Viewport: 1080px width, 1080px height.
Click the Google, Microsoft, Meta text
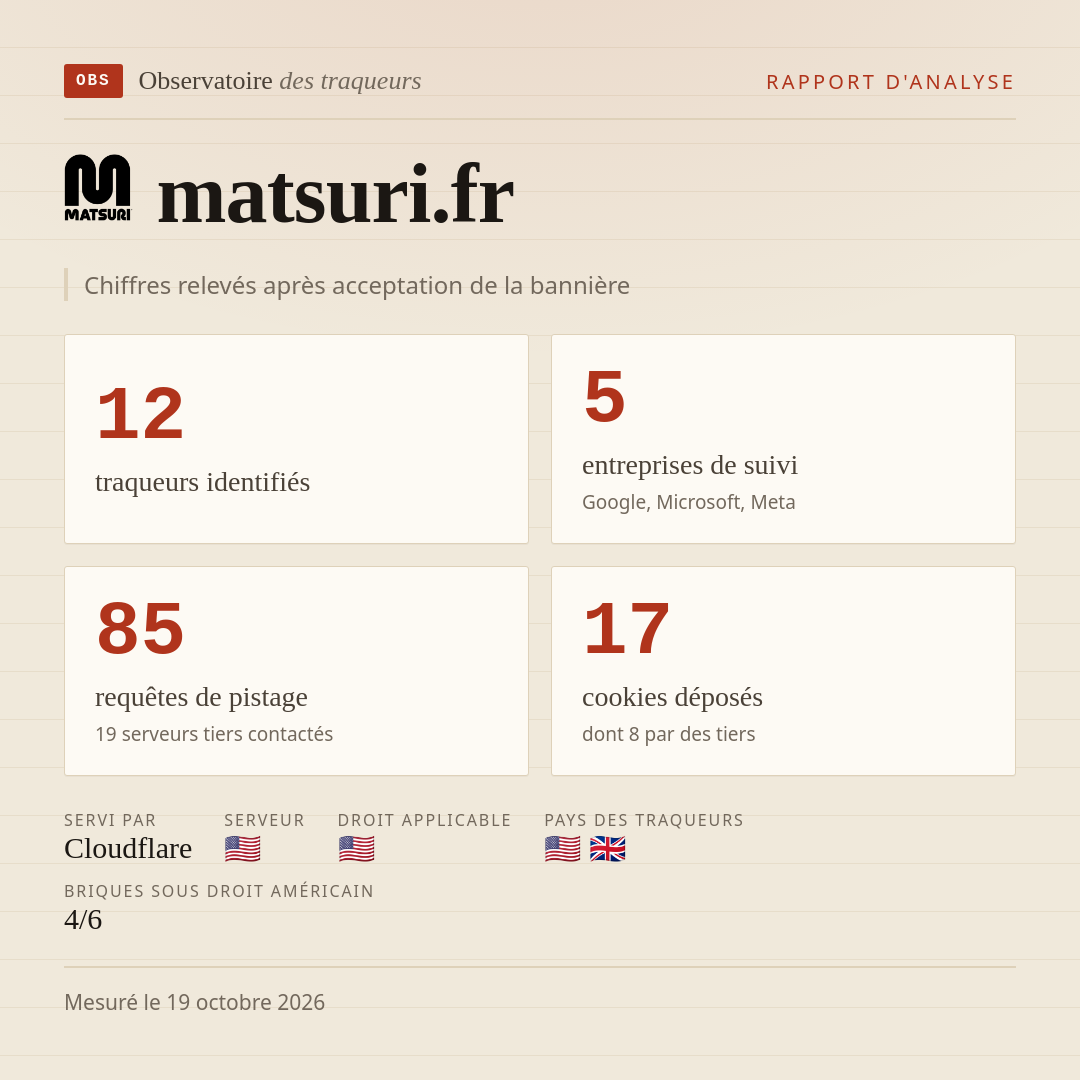click(689, 502)
